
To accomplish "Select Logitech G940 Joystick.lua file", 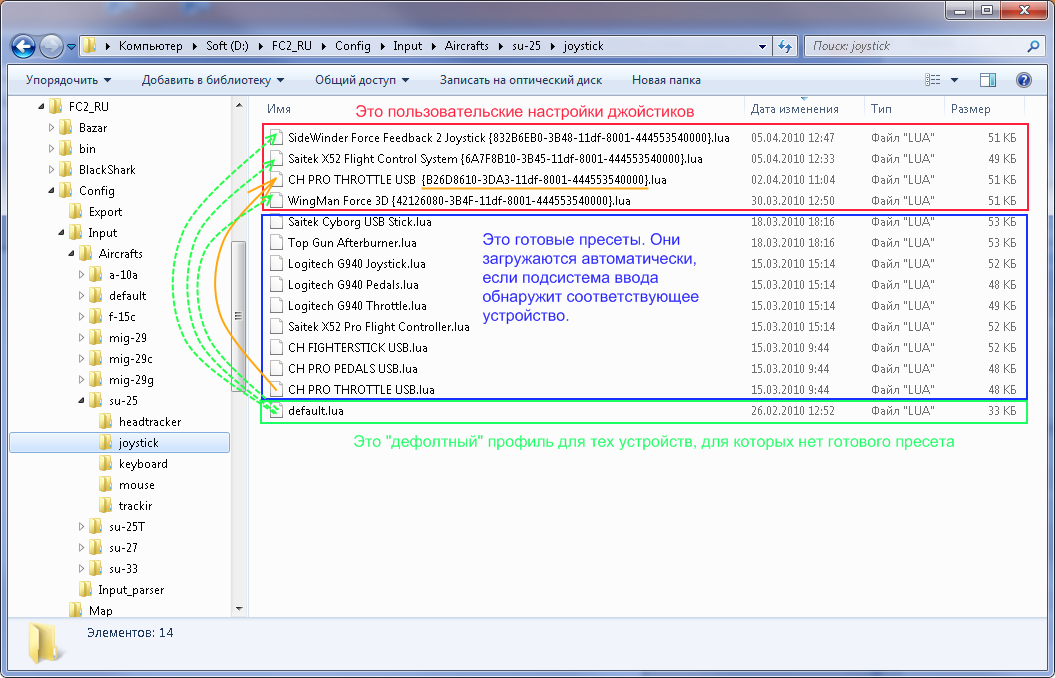I will (357, 264).
